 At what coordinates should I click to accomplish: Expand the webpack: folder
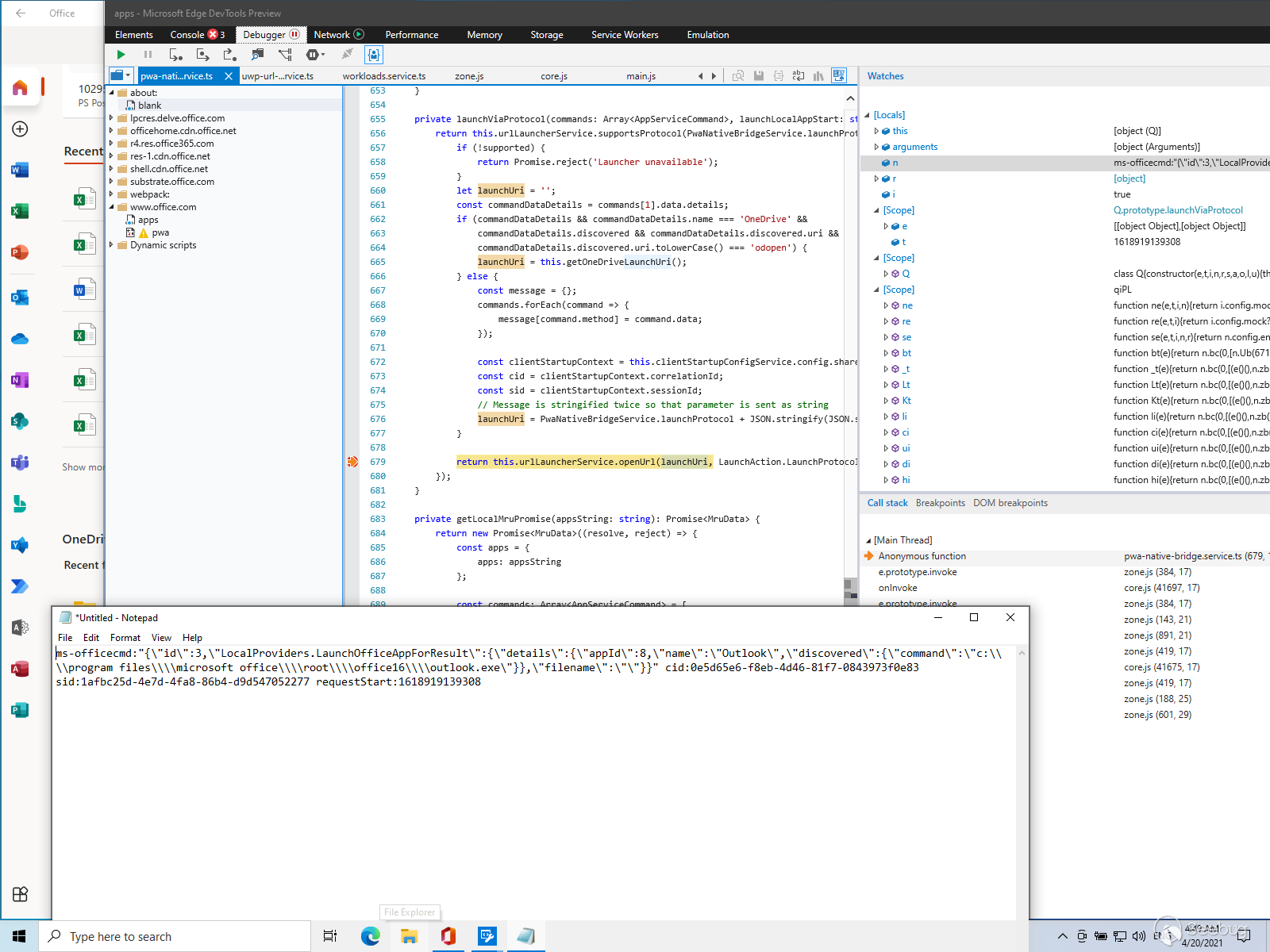[x=112, y=194]
